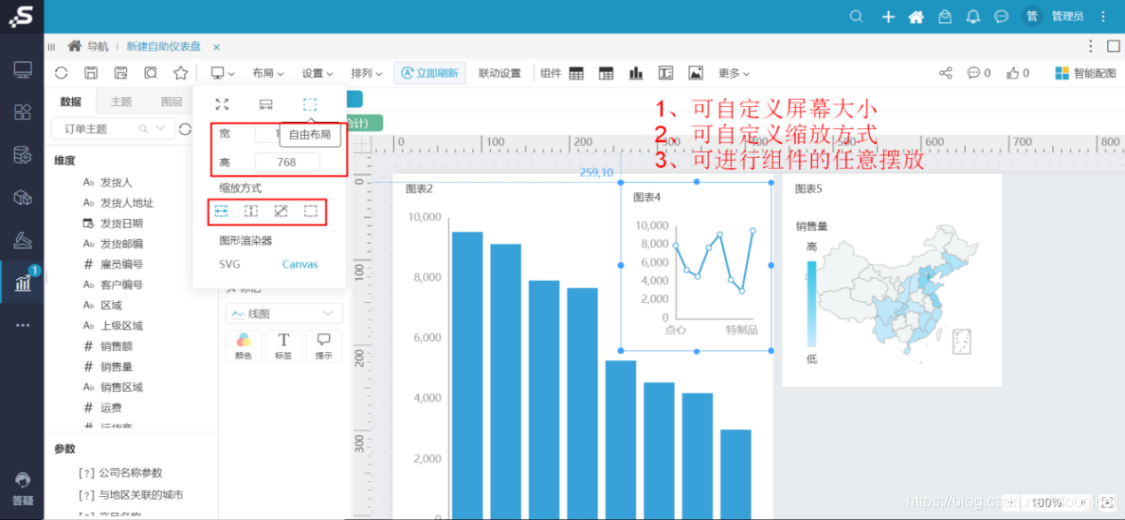This screenshot has height=520, width=1125.
Task: Click the 立即刷新 button
Action: point(430,73)
